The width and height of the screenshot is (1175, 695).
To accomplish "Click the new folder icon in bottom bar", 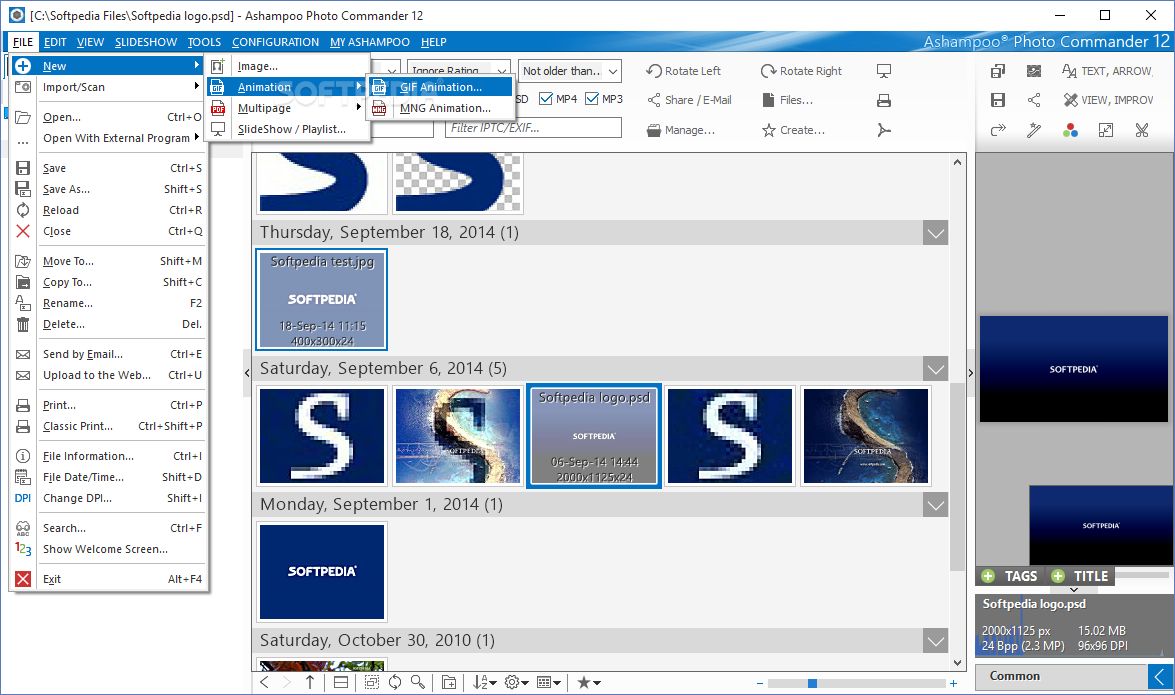I will 449,682.
